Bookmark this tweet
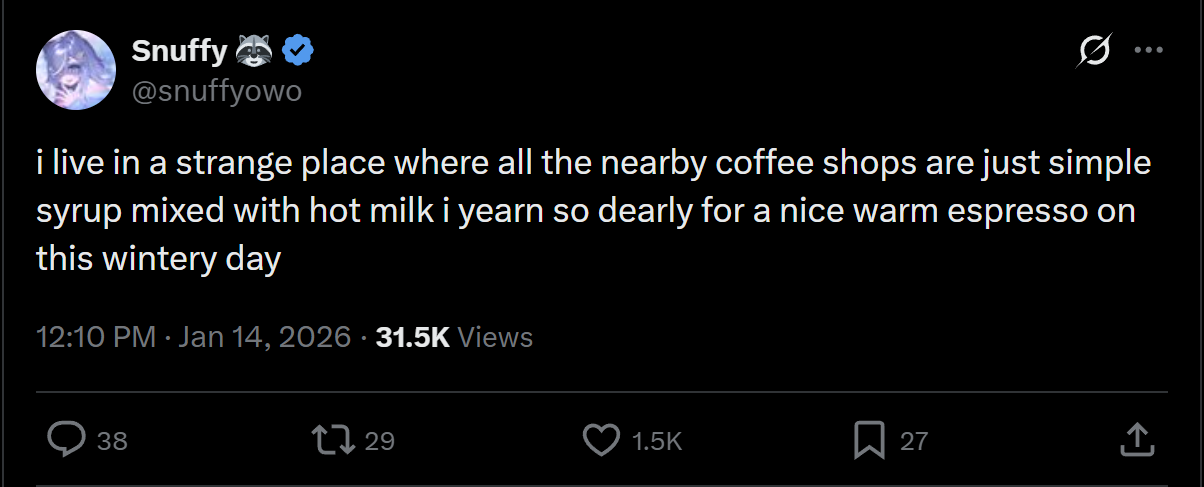Image resolution: width=1204 pixels, height=487 pixels. point(868,439)
